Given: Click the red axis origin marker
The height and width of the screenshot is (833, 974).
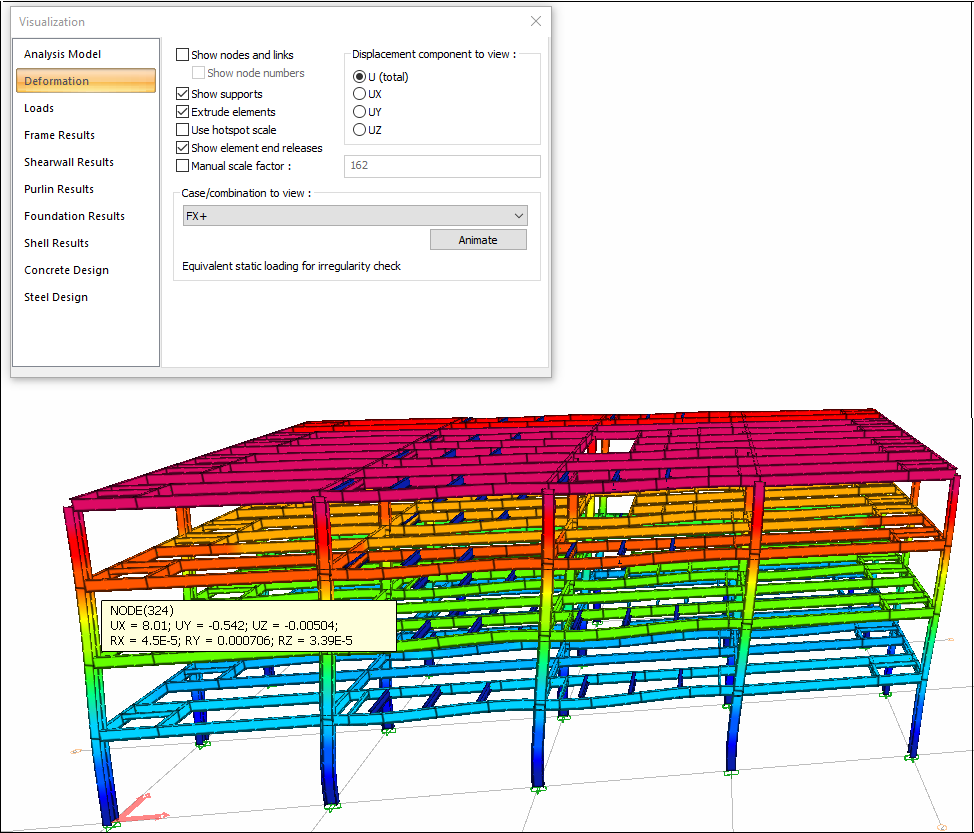Looking at the screenshot, I should [127, 811].
